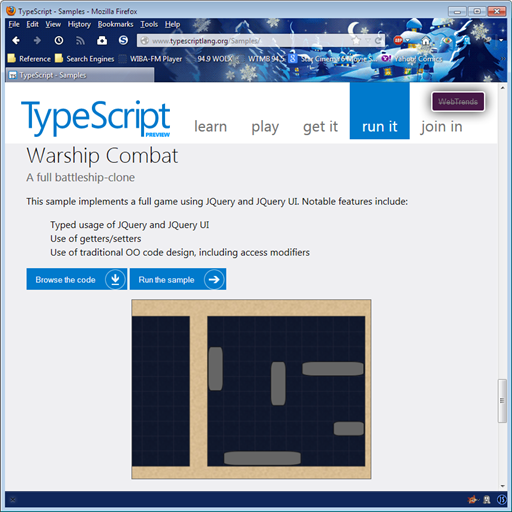The image size is (512, 512).
Task: Go to the learn page
Action: coord(211,127)
